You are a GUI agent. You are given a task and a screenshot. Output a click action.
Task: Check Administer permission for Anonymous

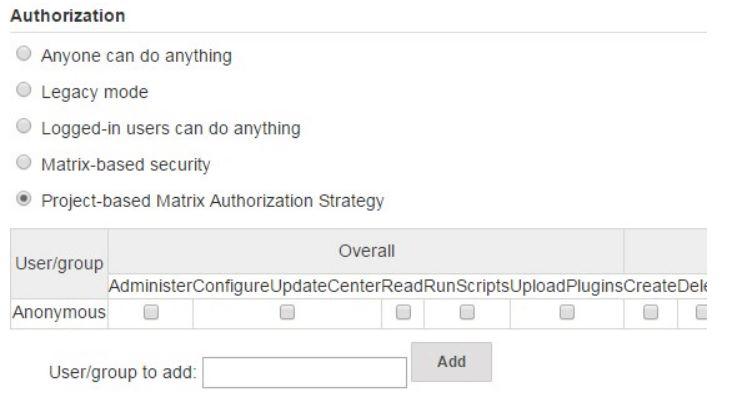(150, 313)
